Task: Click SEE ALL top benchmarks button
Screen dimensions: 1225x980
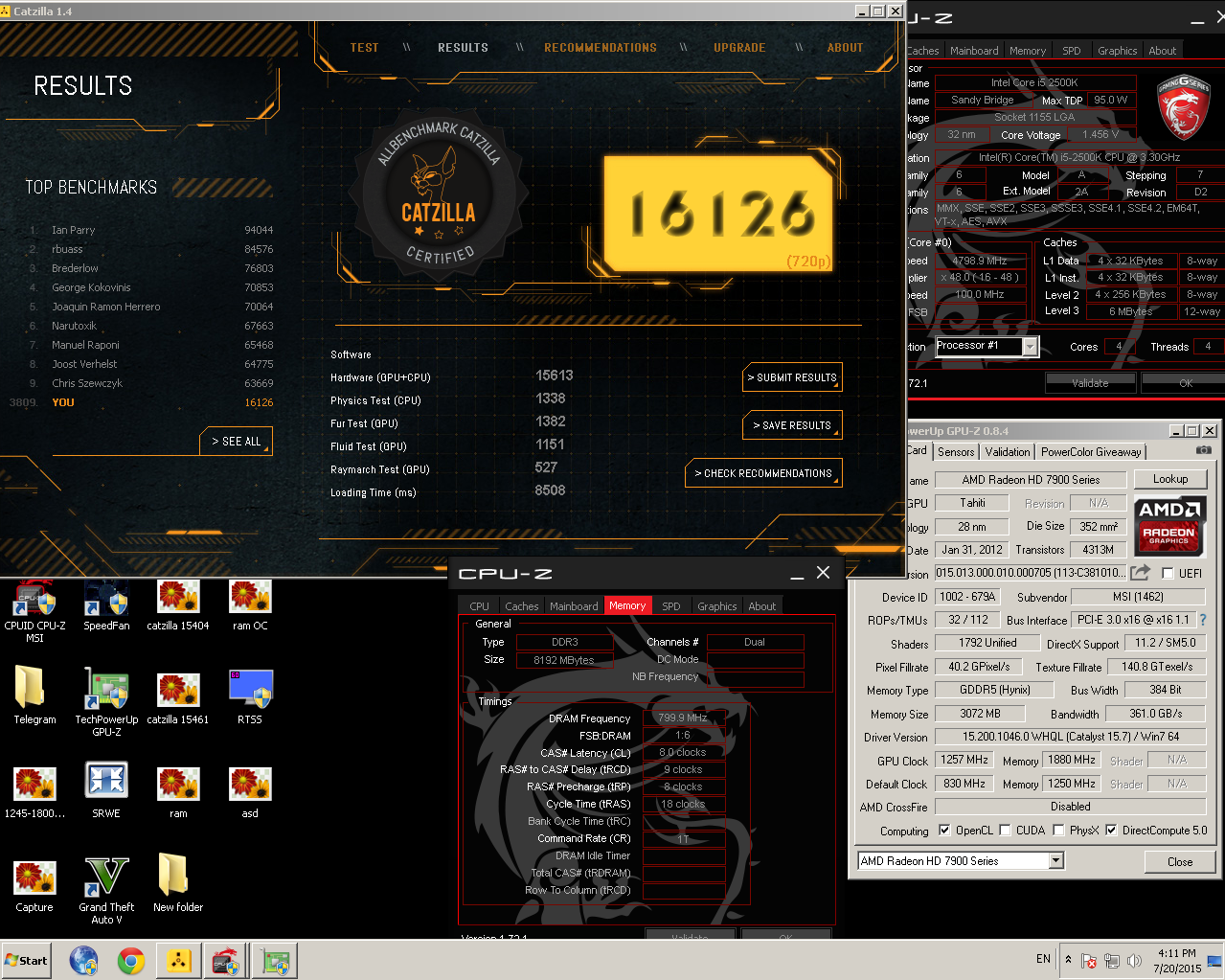Action: [237, 441]
